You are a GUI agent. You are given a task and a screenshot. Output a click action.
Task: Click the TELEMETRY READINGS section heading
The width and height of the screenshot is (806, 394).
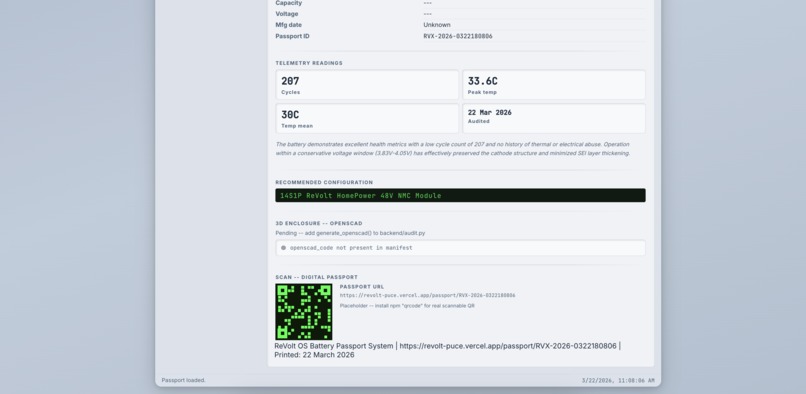pyautogui.click(x=309, y=63)
